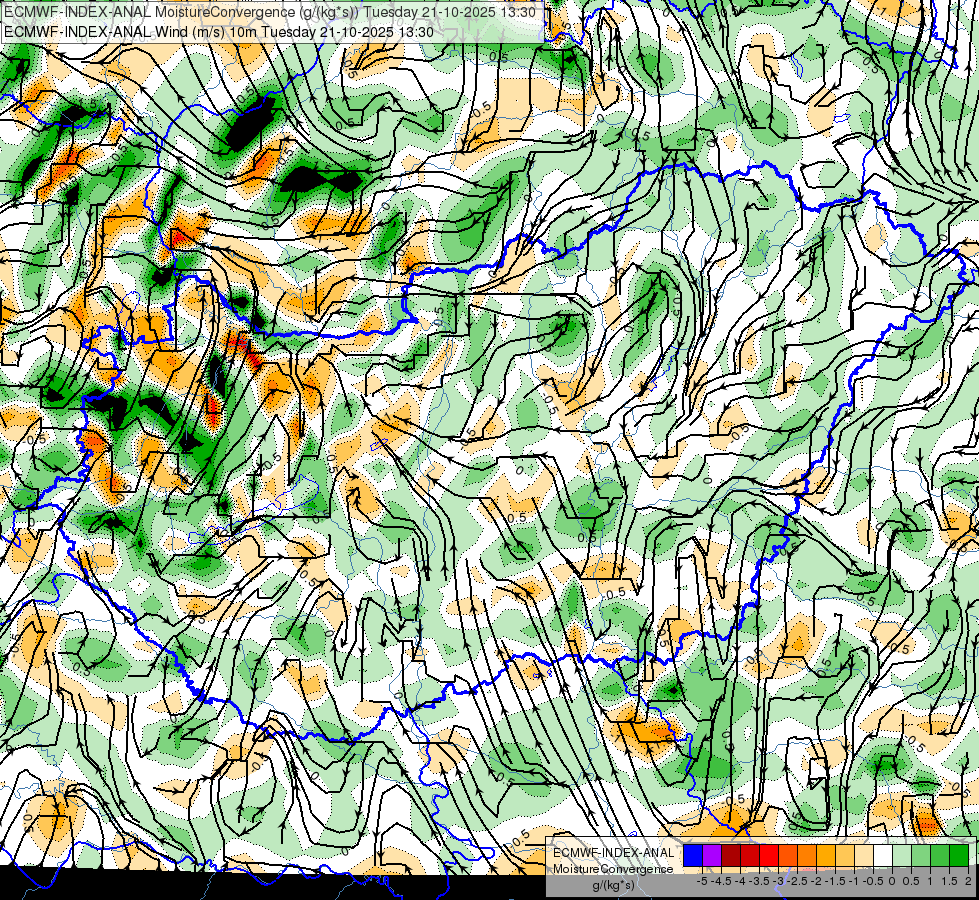Click the Wind (m/s) 10m title line
This screenshot has width=979, height=900.
pos(219,32)
